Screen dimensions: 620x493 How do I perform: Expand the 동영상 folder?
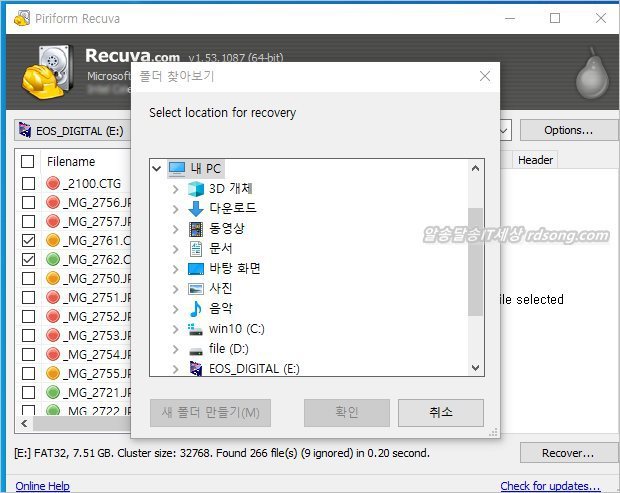[176, 229]
